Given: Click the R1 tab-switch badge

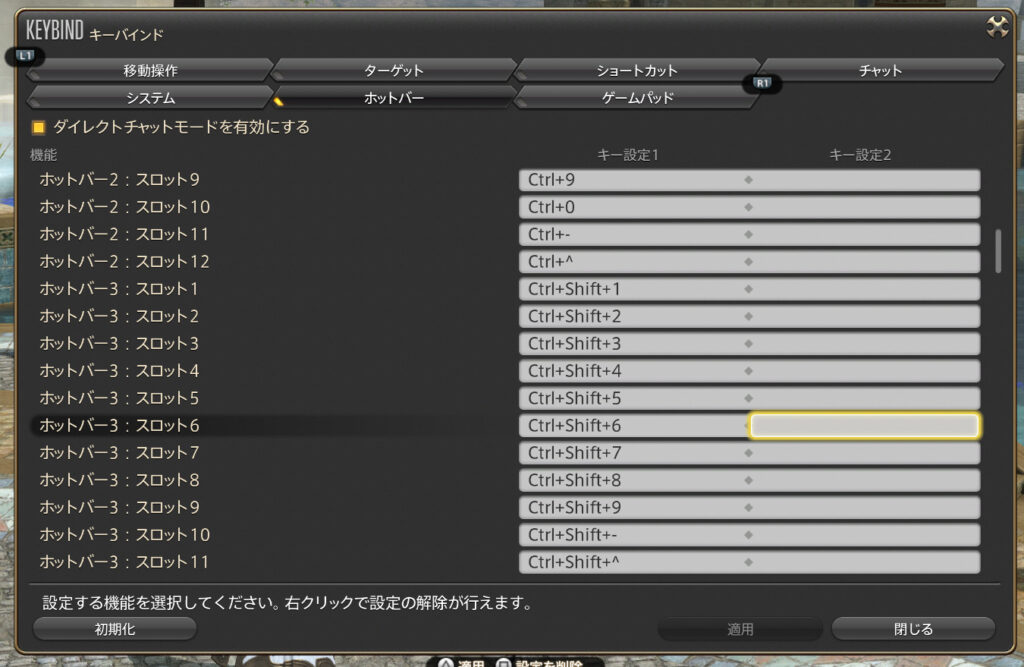Looking at the screenshot, I should [x=762, y=83].
